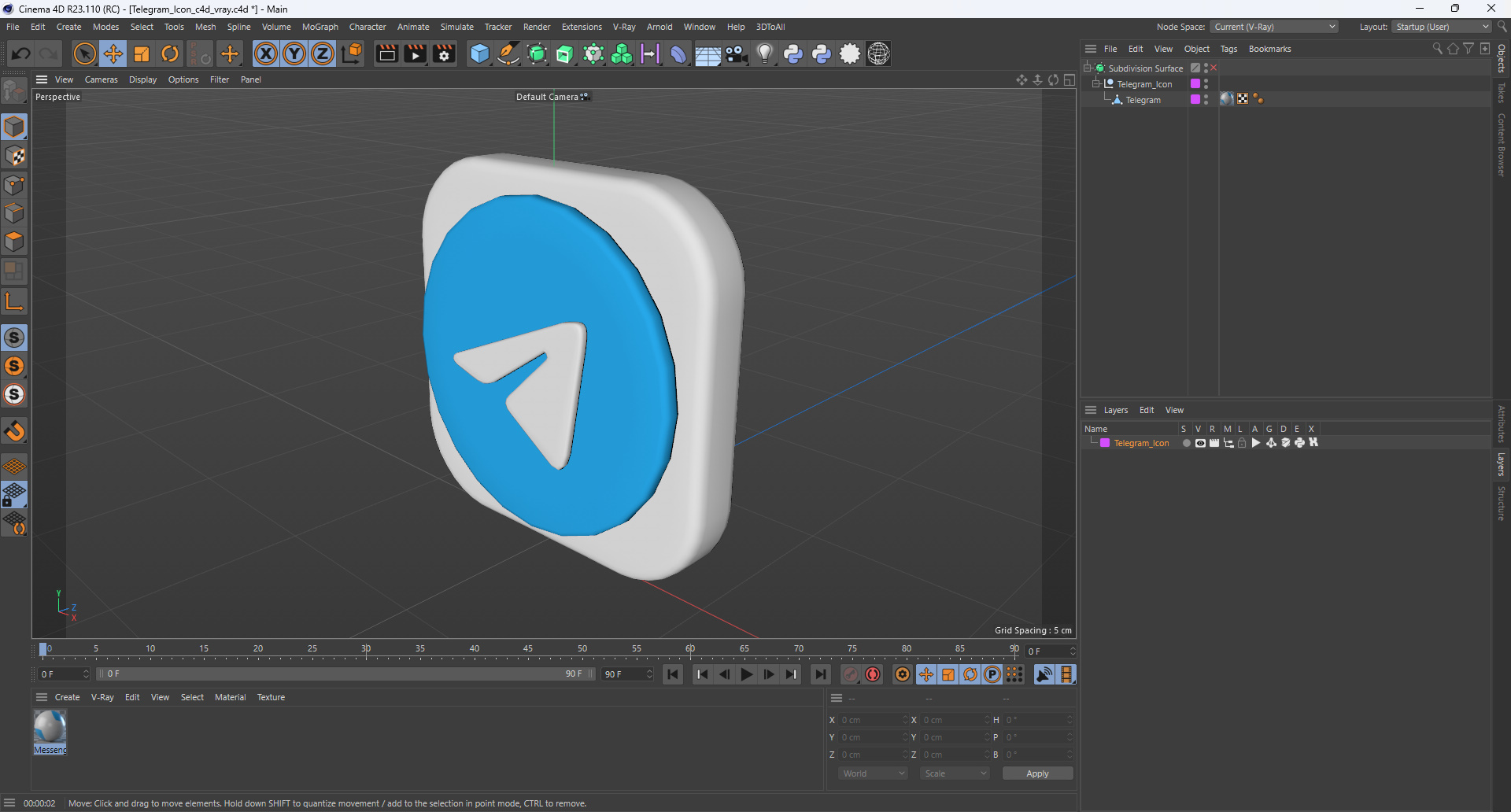Add Subdivision Surface generator icon
The height and width of the screenshot is (812, 1511).
coord(537,54)
